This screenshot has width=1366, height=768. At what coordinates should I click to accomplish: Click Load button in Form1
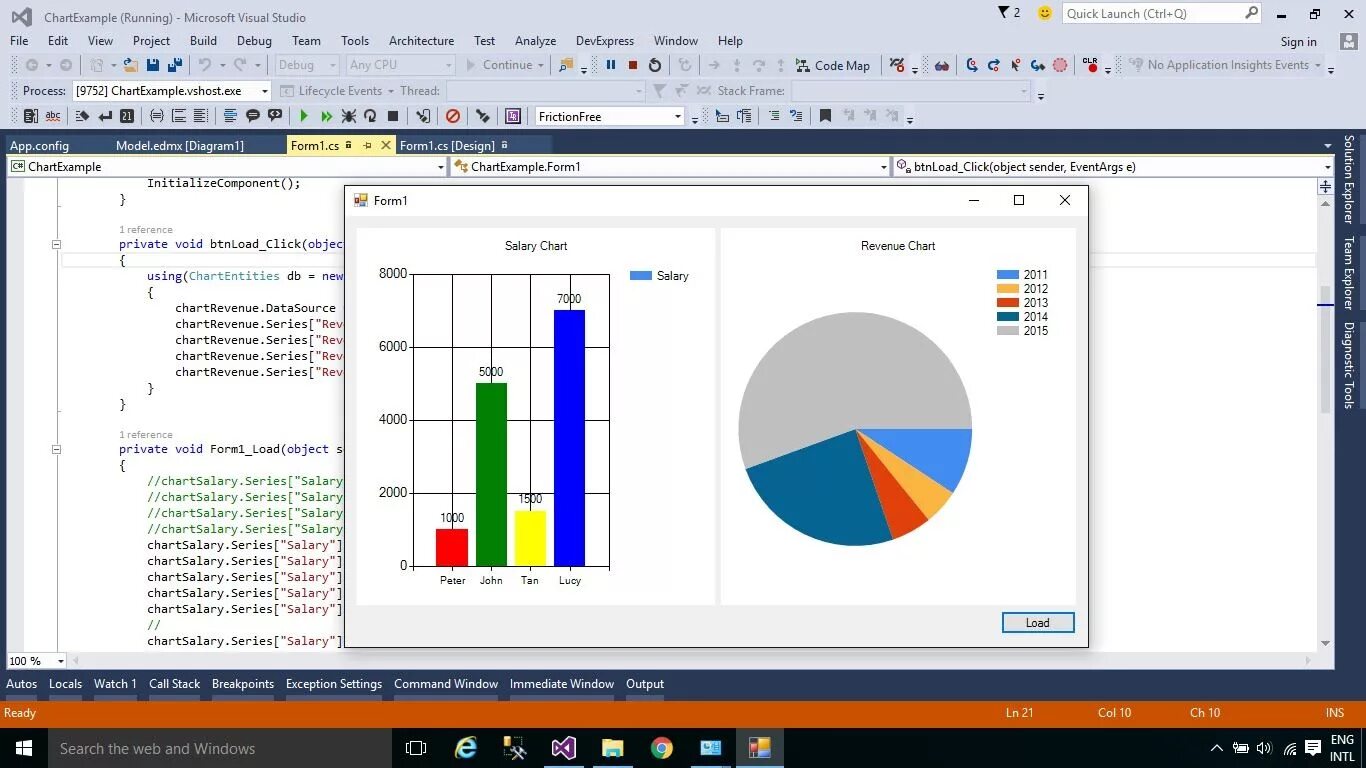[x=1038, y=623]
